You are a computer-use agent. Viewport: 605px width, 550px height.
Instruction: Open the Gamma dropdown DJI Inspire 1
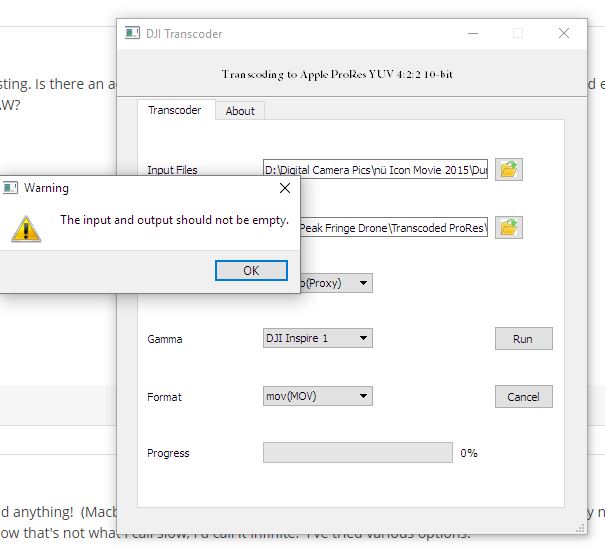tap(318, 338)
